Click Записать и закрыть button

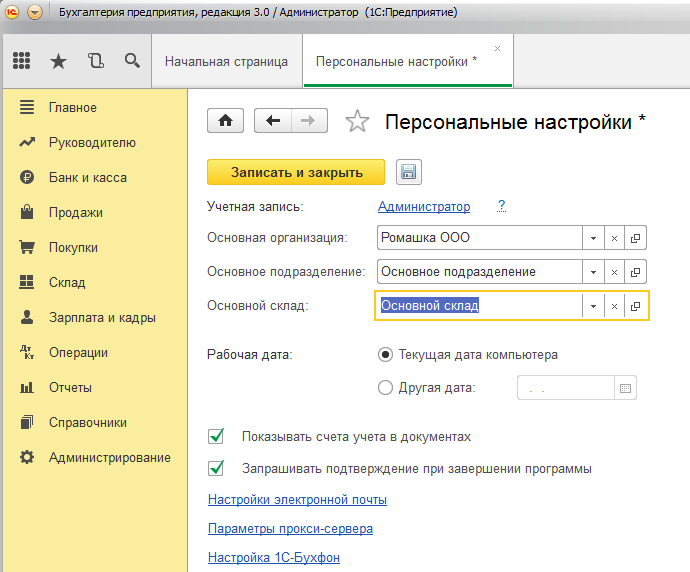click(x=296, y=172)
